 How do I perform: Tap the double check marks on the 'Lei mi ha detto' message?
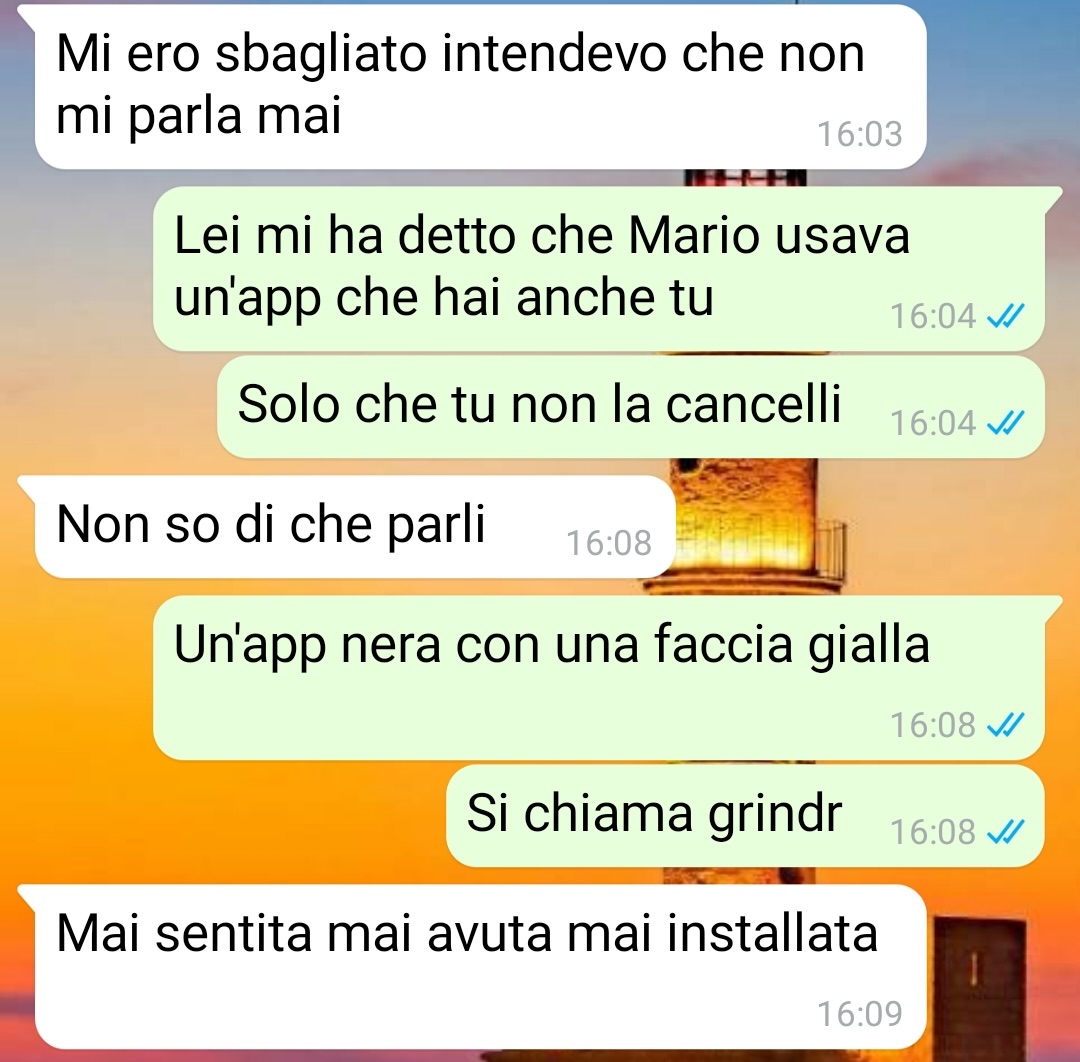pos(1005,316)
